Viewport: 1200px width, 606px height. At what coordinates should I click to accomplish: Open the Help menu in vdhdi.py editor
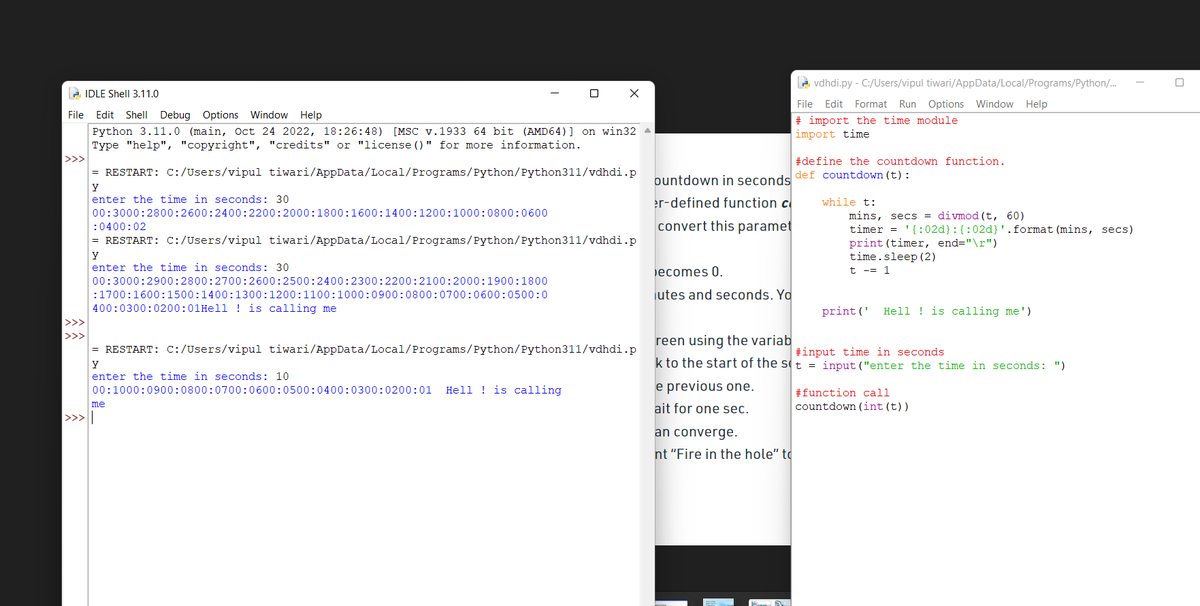1036,104
